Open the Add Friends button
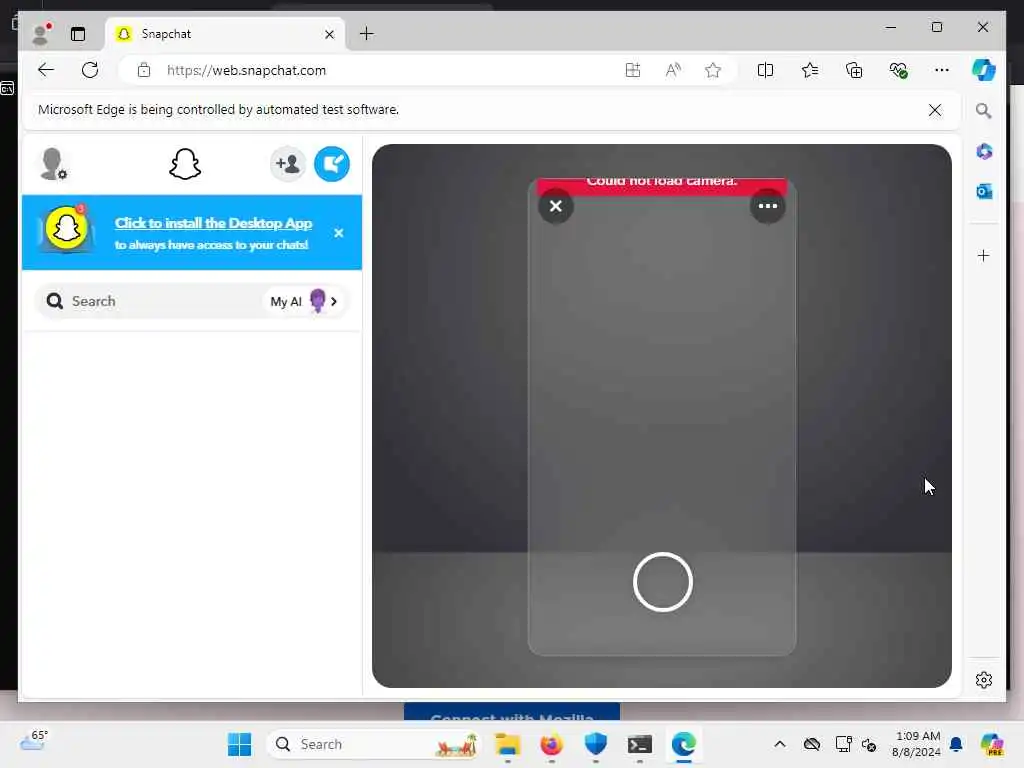 tap(287, 164)
